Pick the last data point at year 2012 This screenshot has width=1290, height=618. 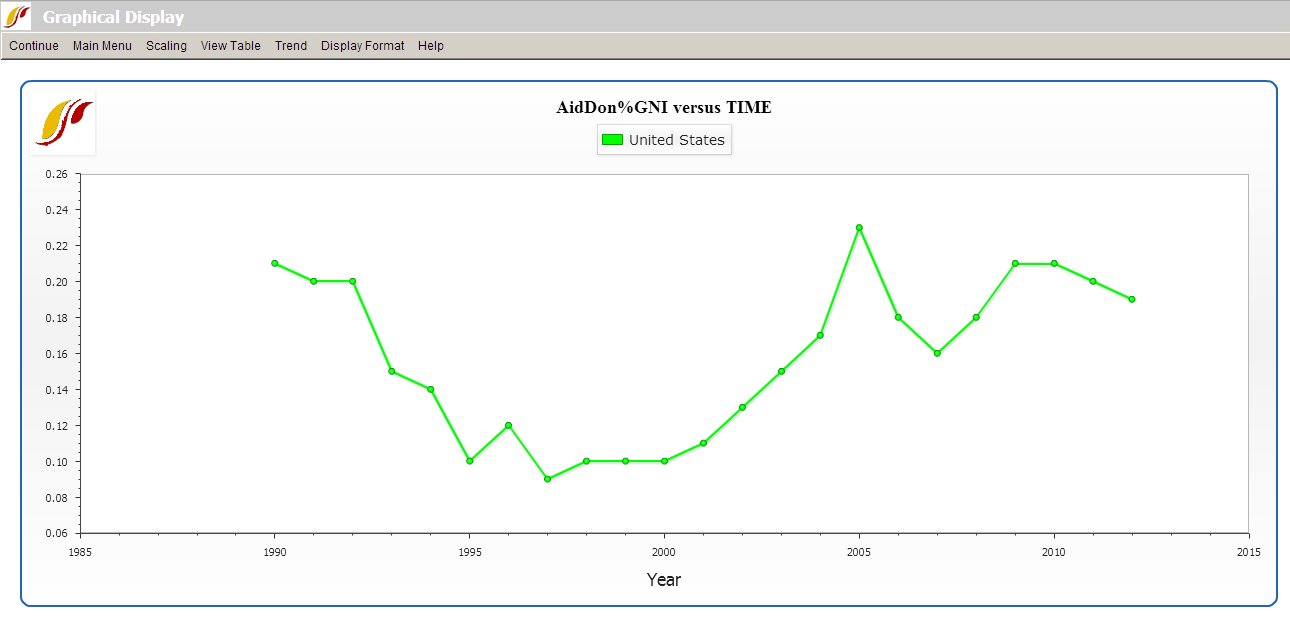[1131, 299]
